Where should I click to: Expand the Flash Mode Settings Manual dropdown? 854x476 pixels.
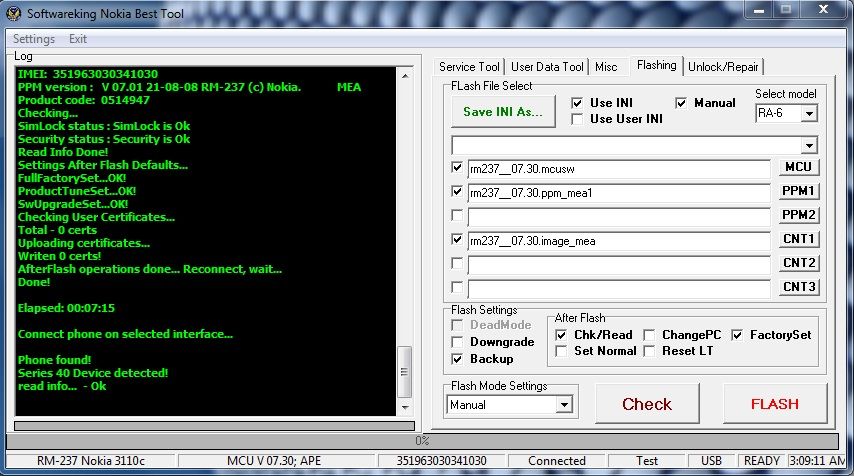564,405
